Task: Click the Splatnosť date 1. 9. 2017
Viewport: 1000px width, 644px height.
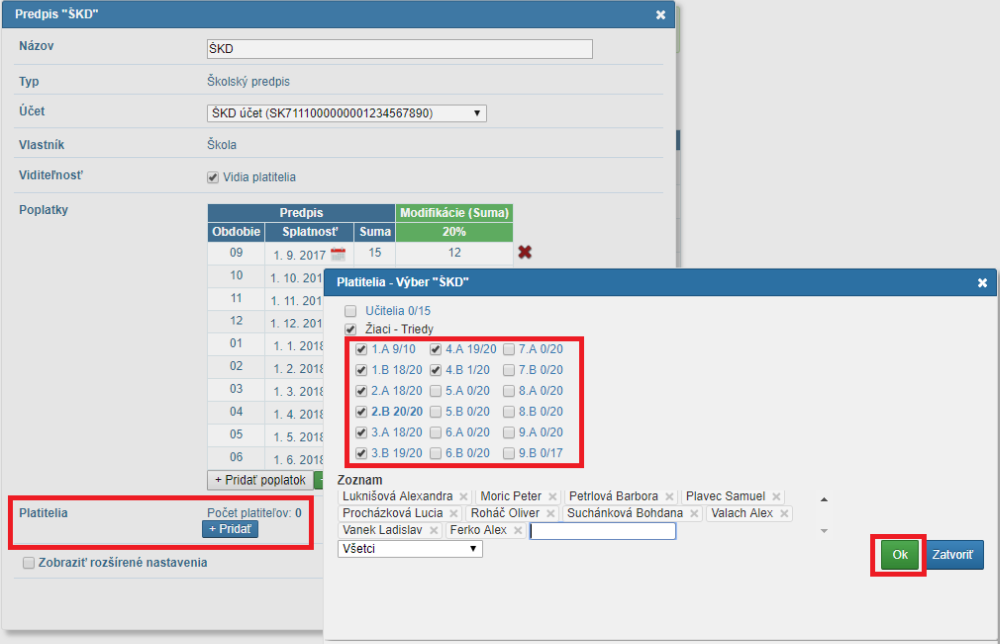Action: click(x=299, y=255)
